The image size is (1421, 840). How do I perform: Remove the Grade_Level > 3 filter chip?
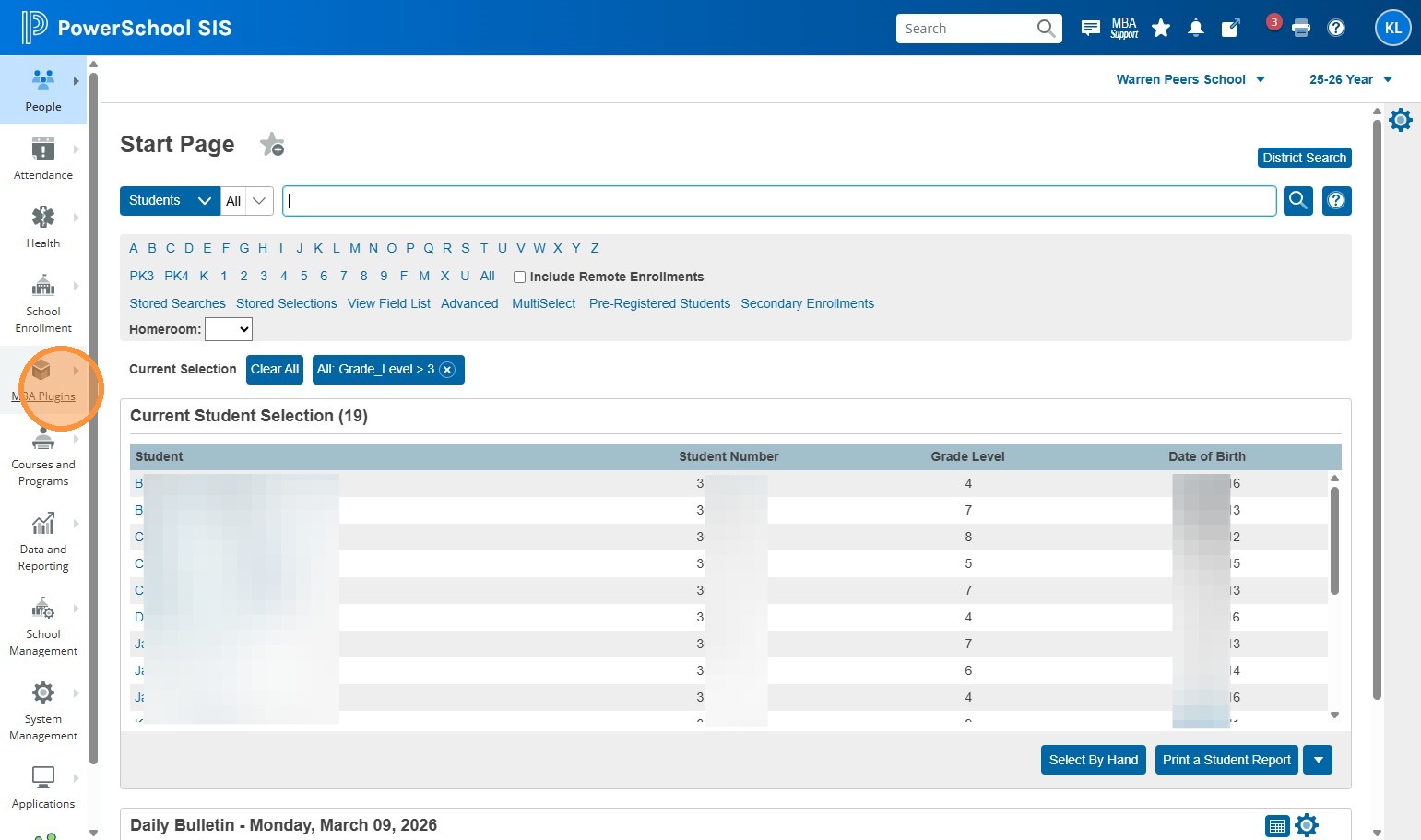pos(447,370)
